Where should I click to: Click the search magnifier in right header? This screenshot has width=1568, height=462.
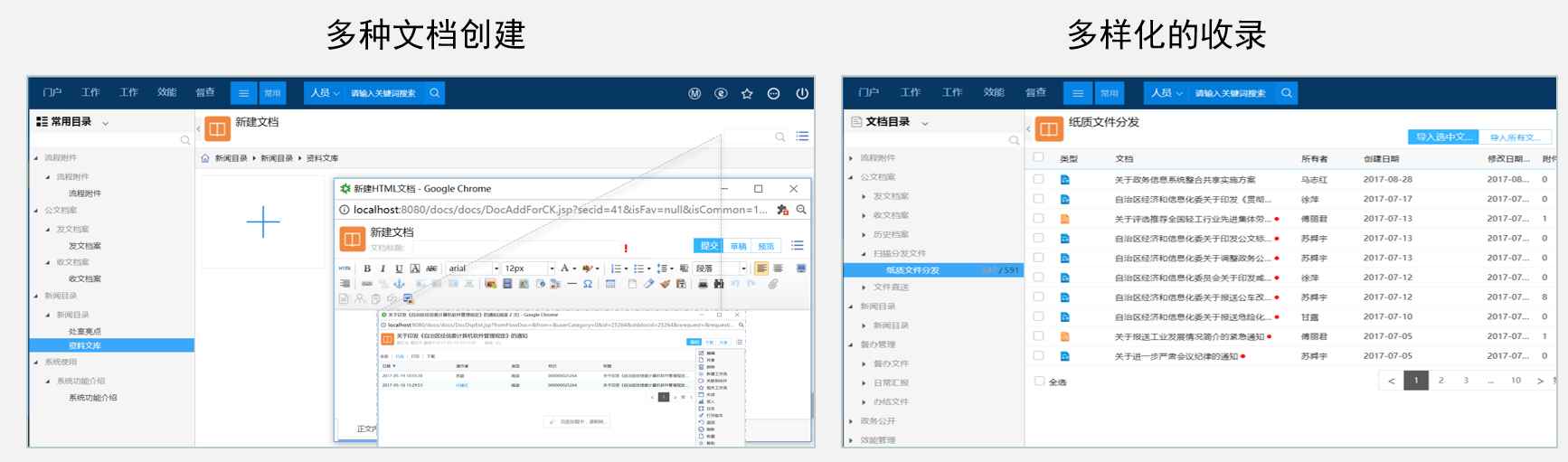[1286, 93]
